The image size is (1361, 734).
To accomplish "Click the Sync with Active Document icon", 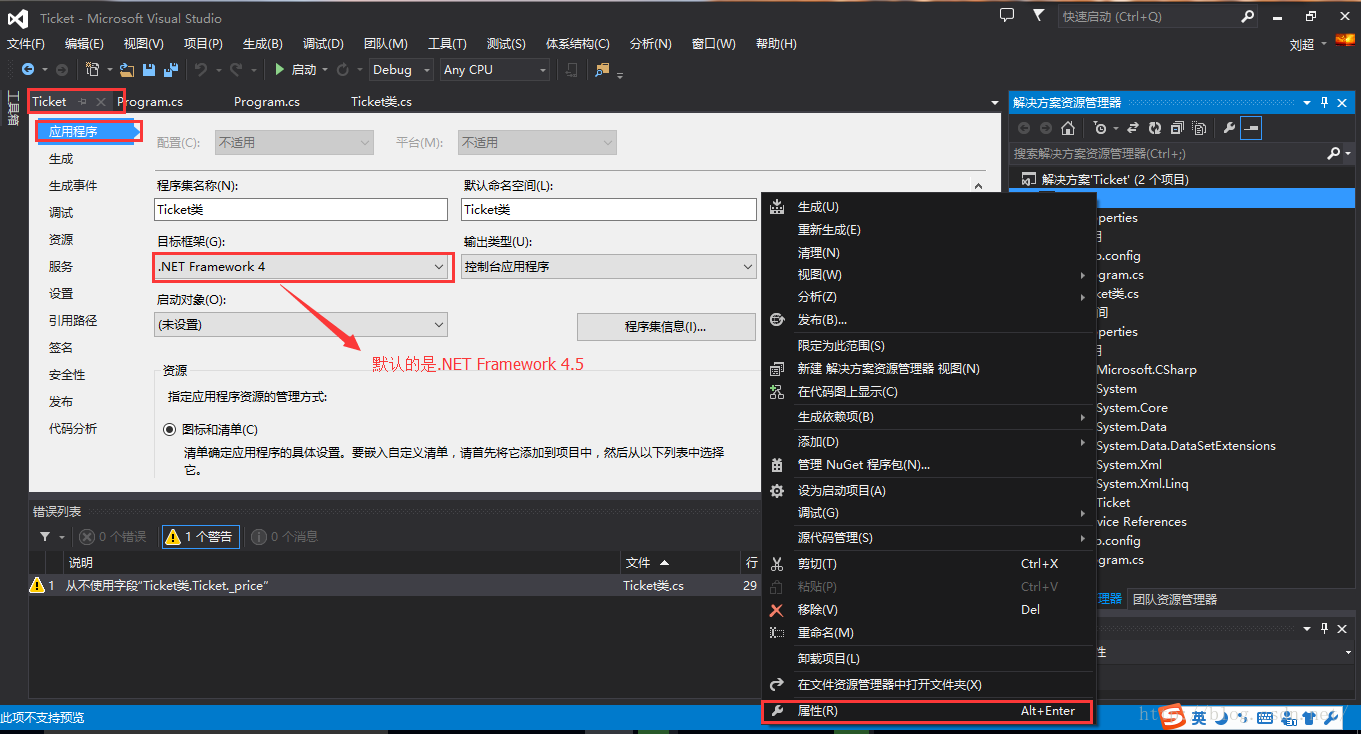I will coord(1133,128).
